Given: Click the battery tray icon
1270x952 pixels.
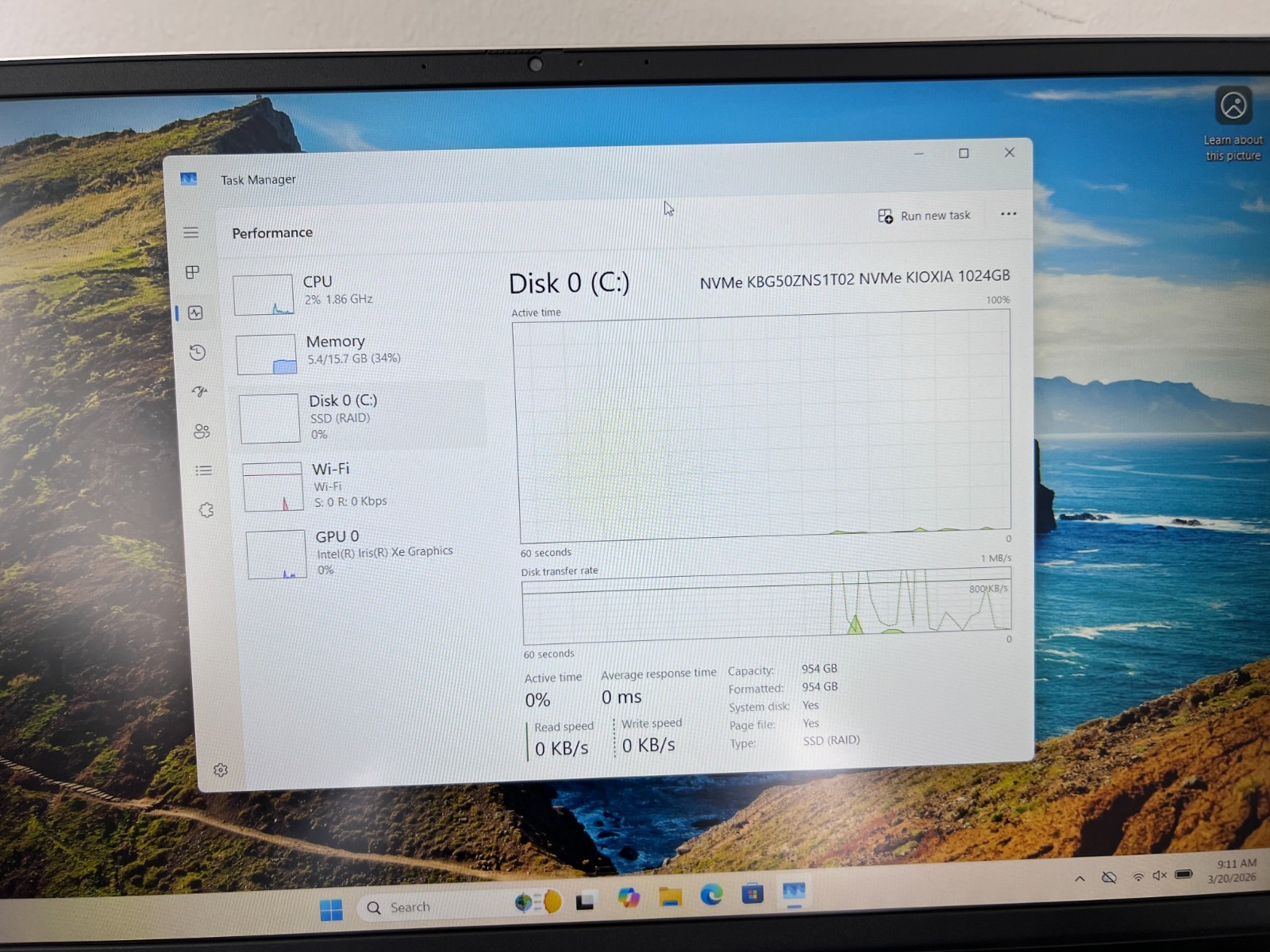Looking at the screenshot, I should click(1183, 874).
